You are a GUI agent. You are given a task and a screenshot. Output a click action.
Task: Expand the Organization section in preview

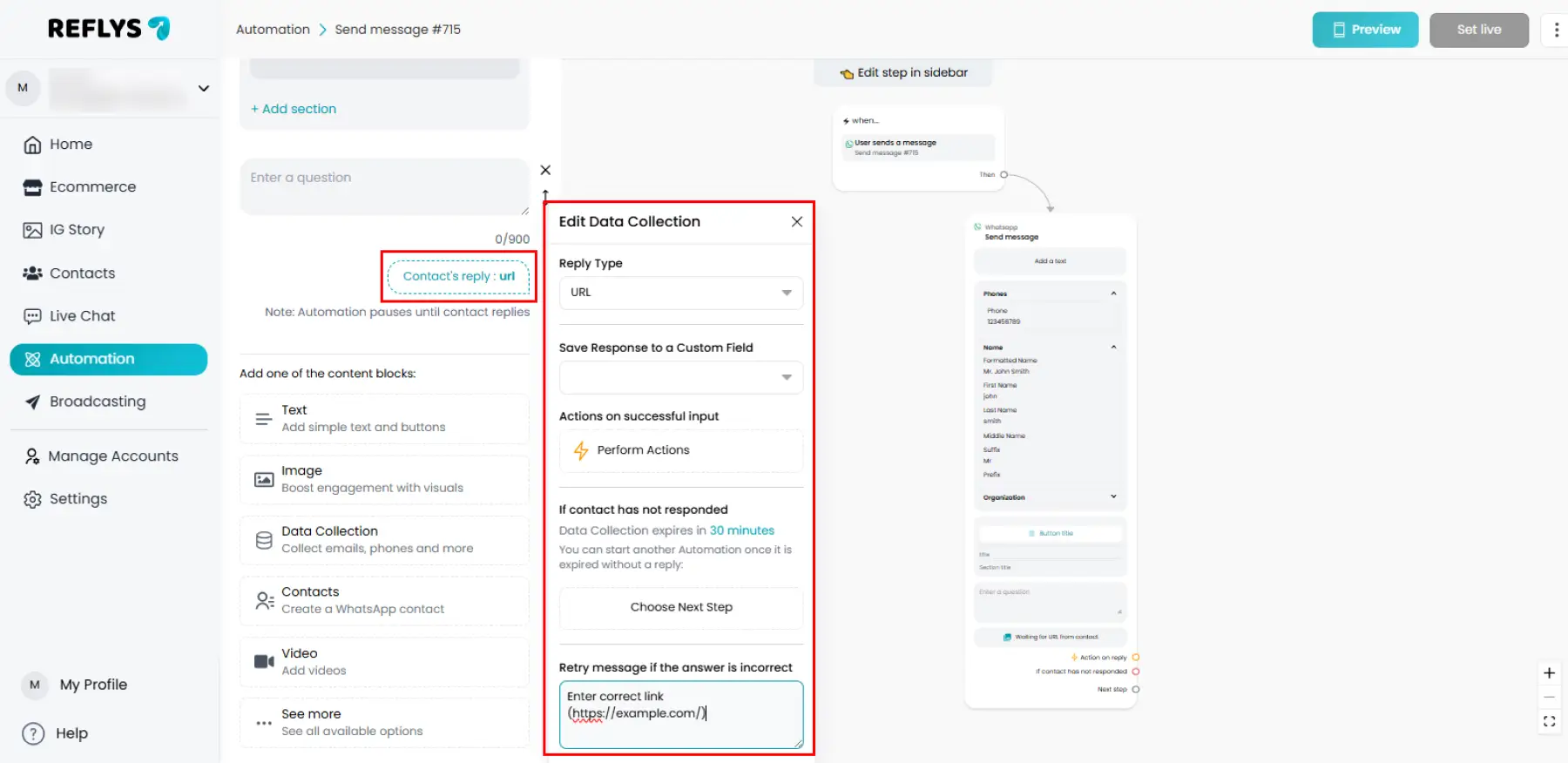(1112, 497)
